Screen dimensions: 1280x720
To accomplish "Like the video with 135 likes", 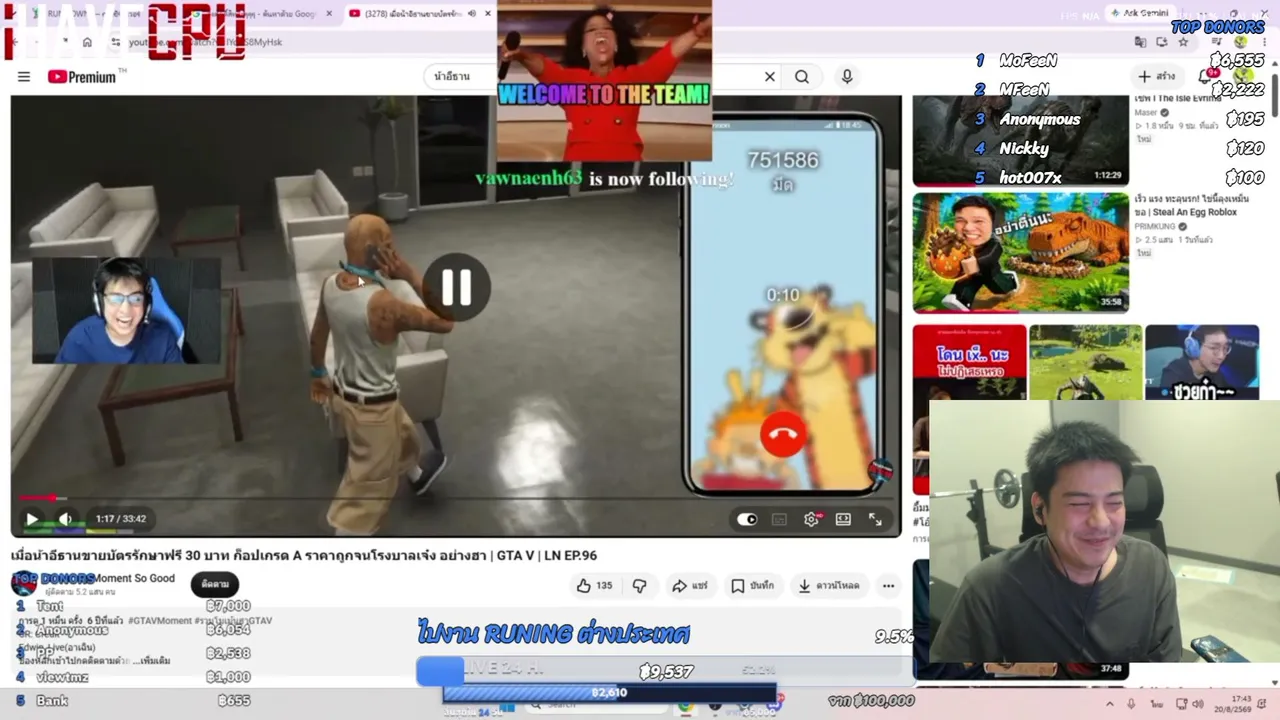I will click(x=594, y=586).
